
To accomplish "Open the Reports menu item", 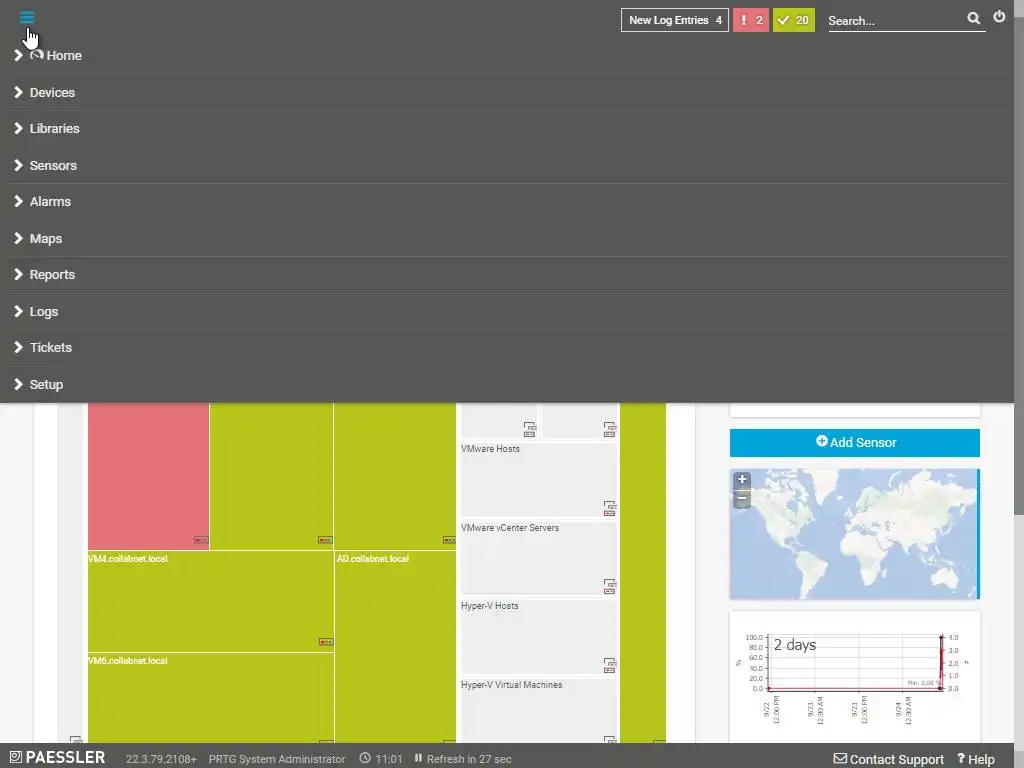I will (52, 275).
